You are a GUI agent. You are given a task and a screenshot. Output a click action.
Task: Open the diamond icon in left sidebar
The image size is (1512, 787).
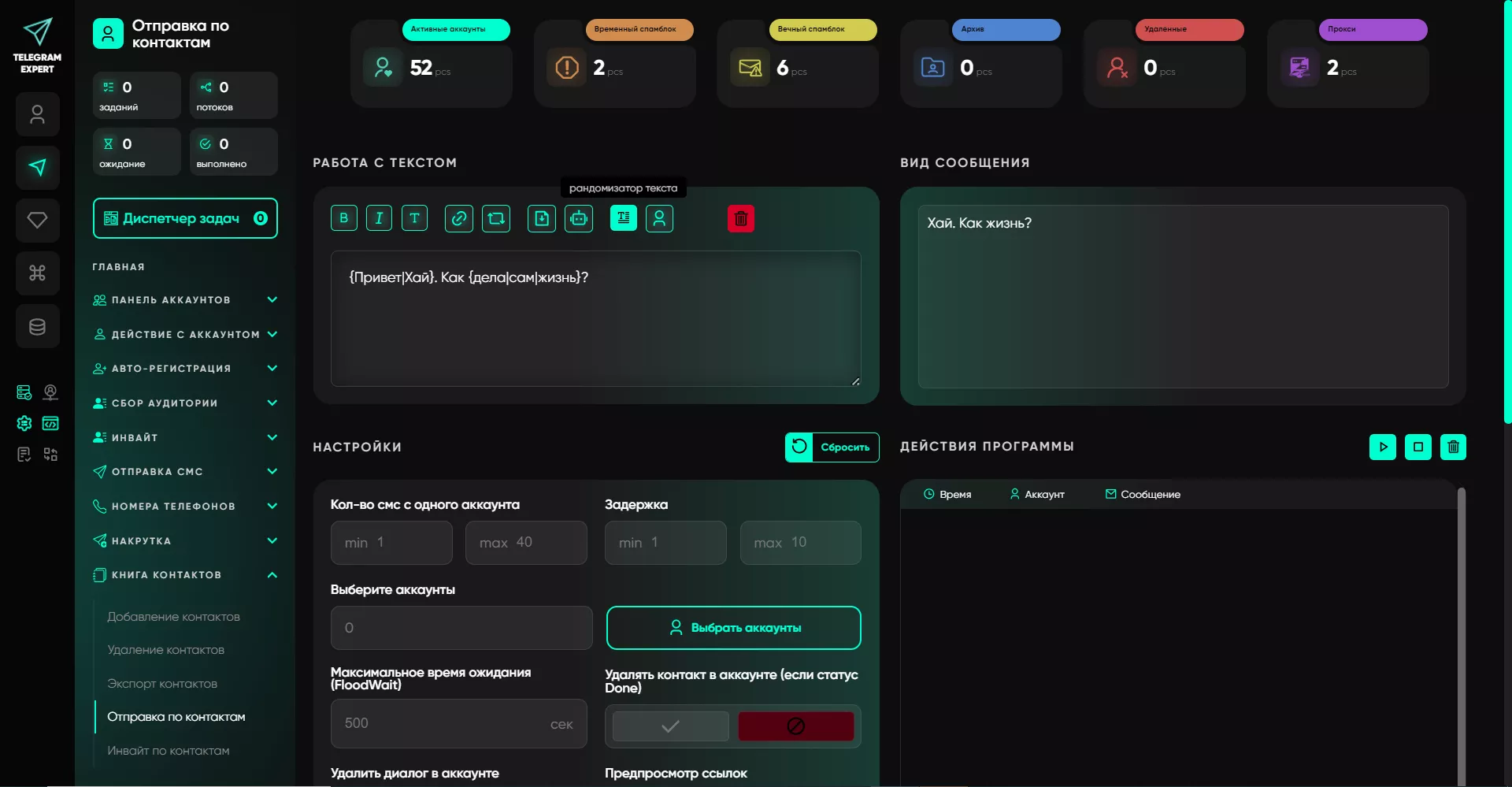click(x=37, y=220)
